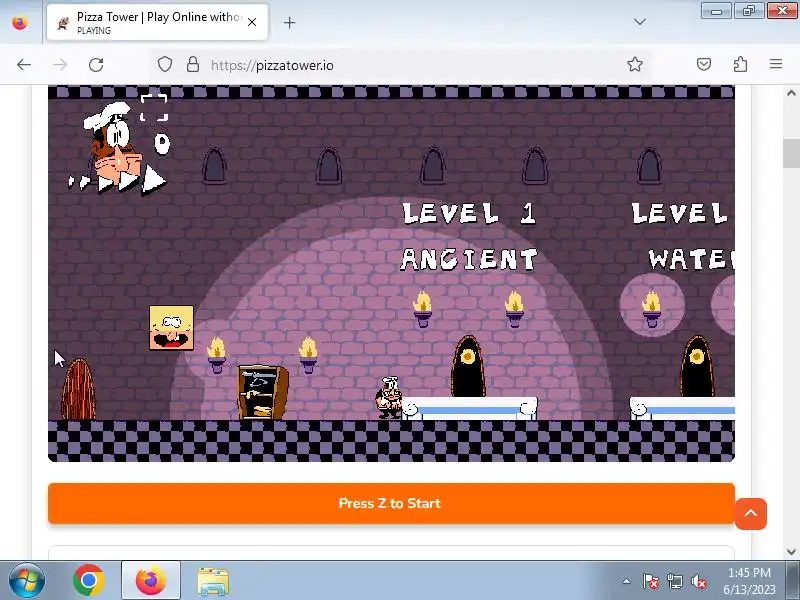This screenshot has height=600, width=800.
Task: Reload the Pizza Tower page
Action: (96, 65)
